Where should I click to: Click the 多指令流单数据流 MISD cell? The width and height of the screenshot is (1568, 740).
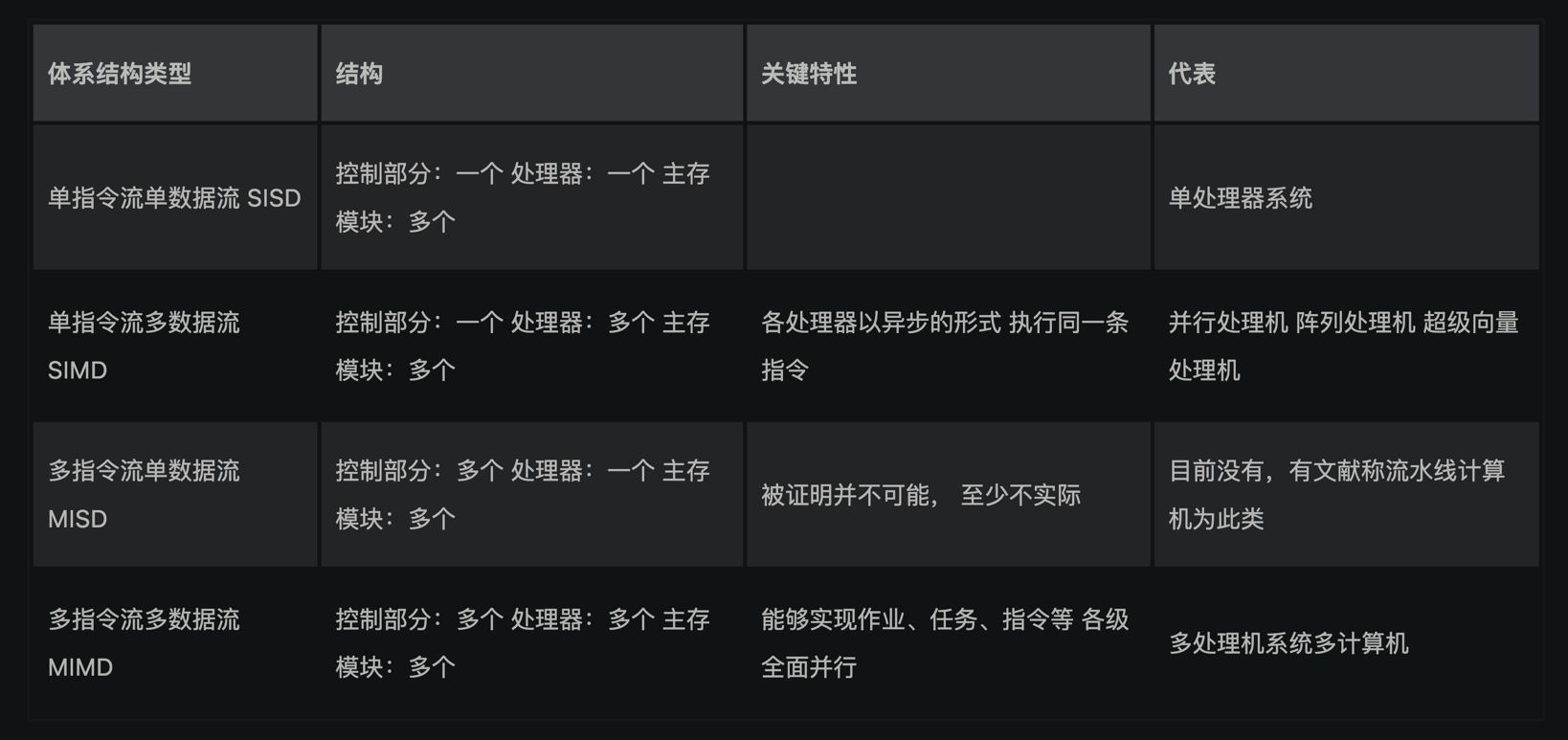(x=144, y=494)
